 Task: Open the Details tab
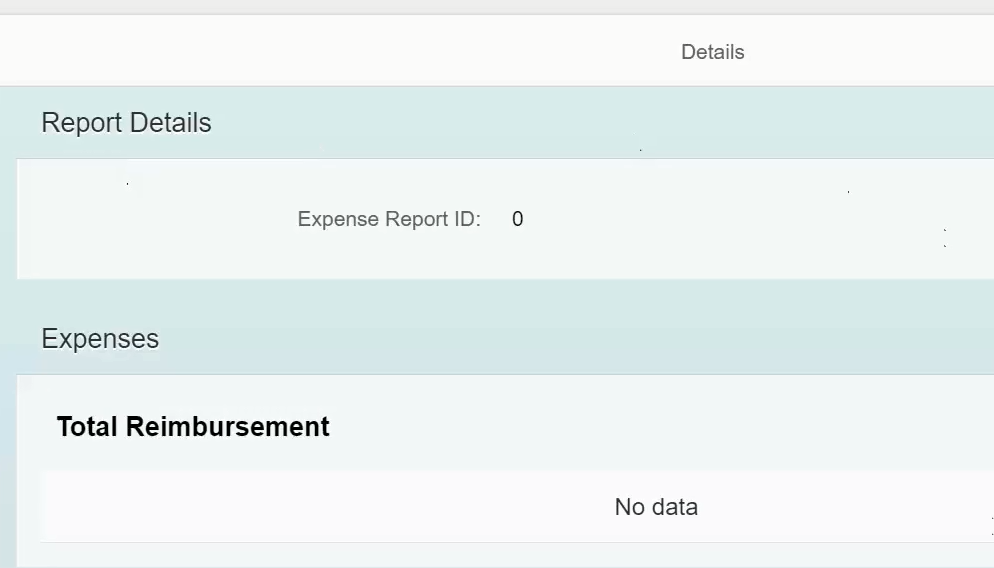point(713,52)
